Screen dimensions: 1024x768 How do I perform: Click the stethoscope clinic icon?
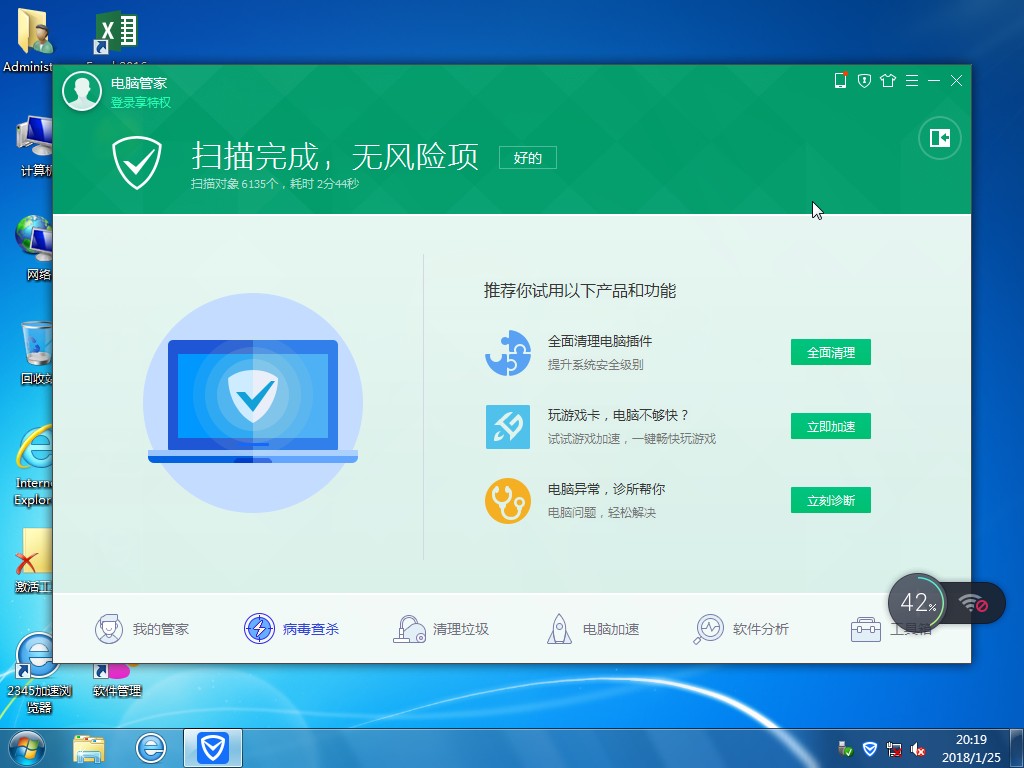[507, 500]
